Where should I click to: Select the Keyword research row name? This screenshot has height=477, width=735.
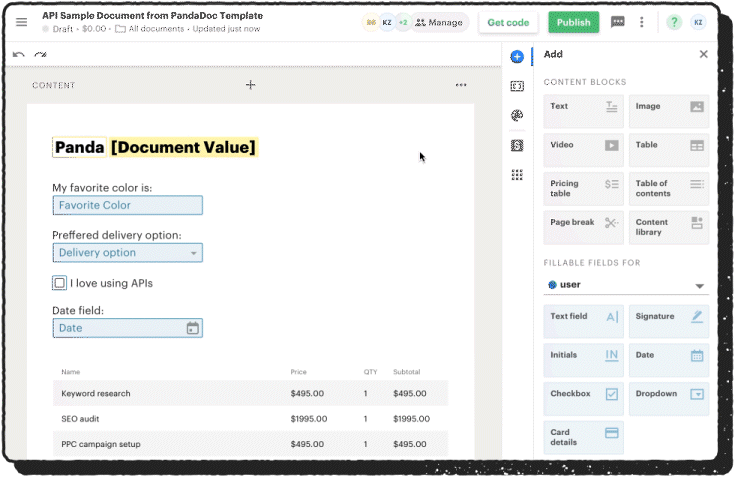coord(96,394)
